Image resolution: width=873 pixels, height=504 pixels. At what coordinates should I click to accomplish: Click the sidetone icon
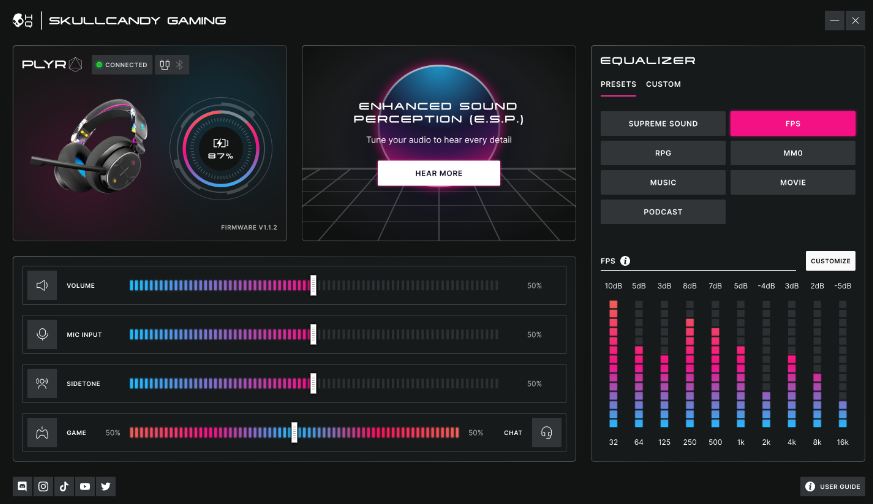[42, 384]
